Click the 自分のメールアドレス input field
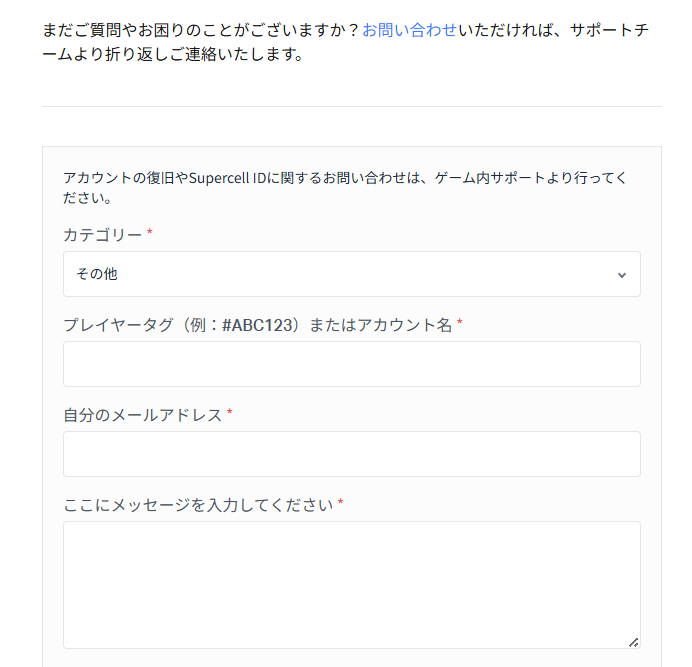Screen dimensions: 692x667 click(x=351, y=454)
